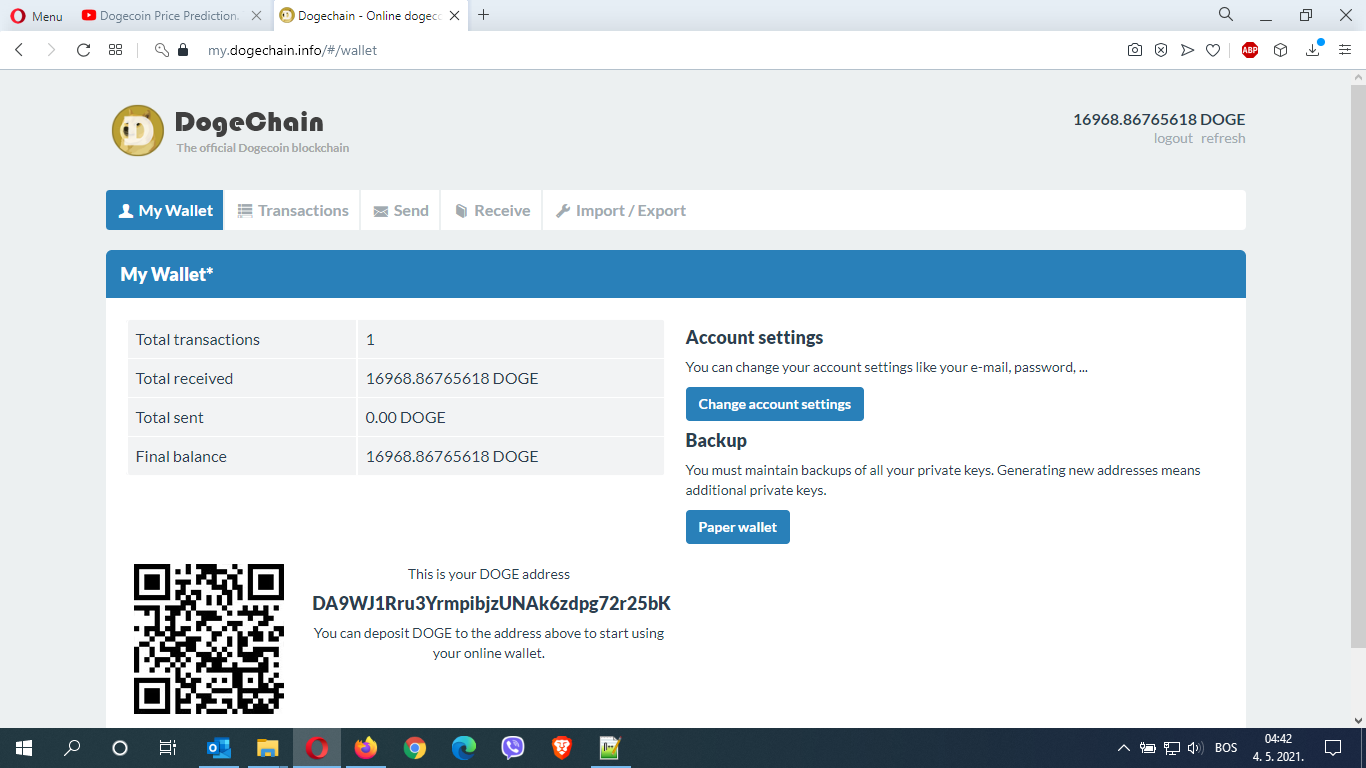
Task: Launch Microsoft Edge from the taskbar
Action: coord(464,748)
